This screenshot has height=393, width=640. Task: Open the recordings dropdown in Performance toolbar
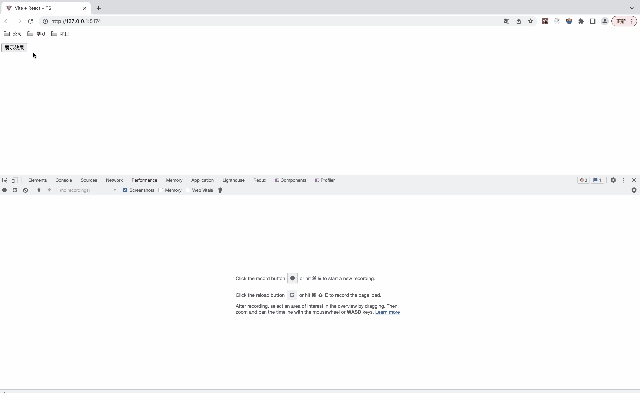pyautogui.click(x=87, y=190)
